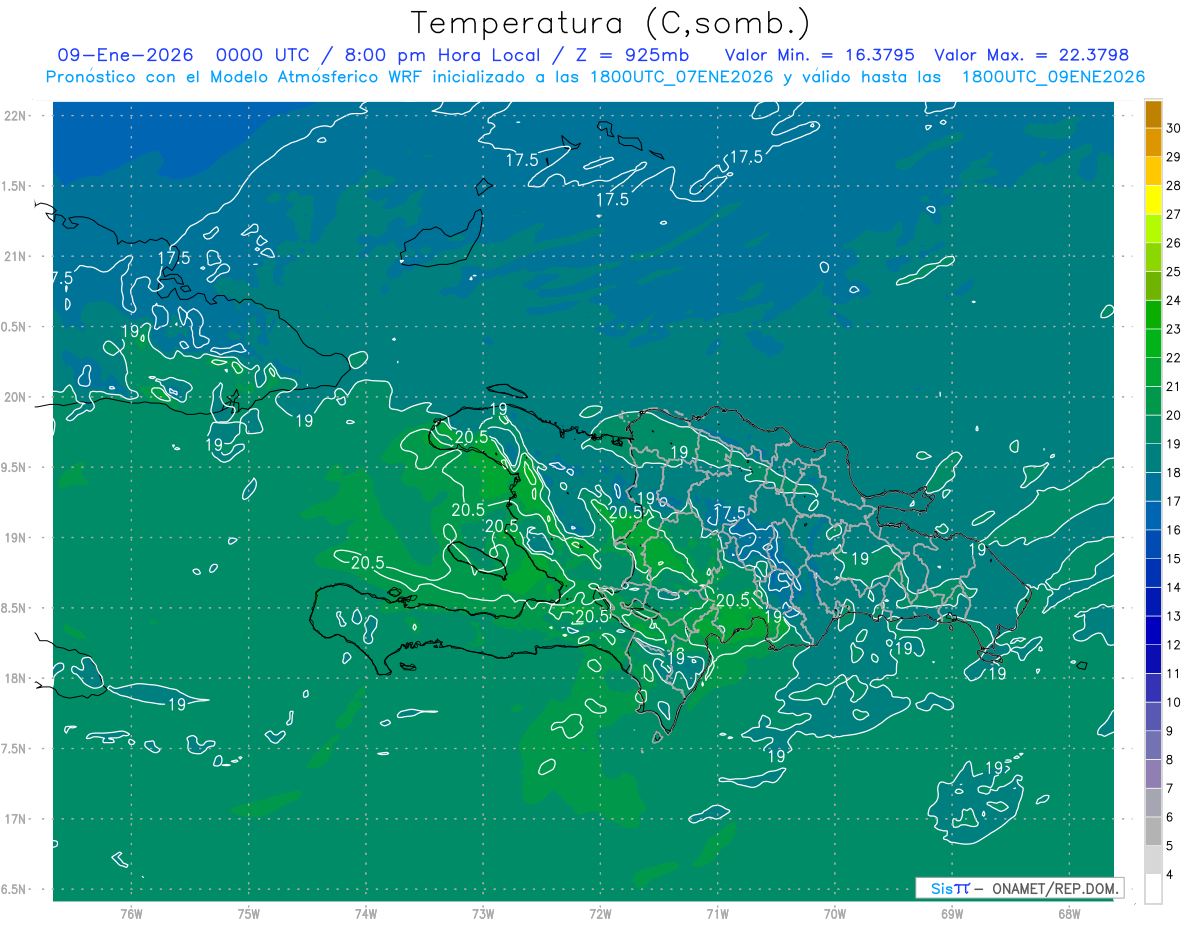Click legend value "30"
Image resolution: width=1200 pixels, height=927 pixels.
(x=1174, y=128)
